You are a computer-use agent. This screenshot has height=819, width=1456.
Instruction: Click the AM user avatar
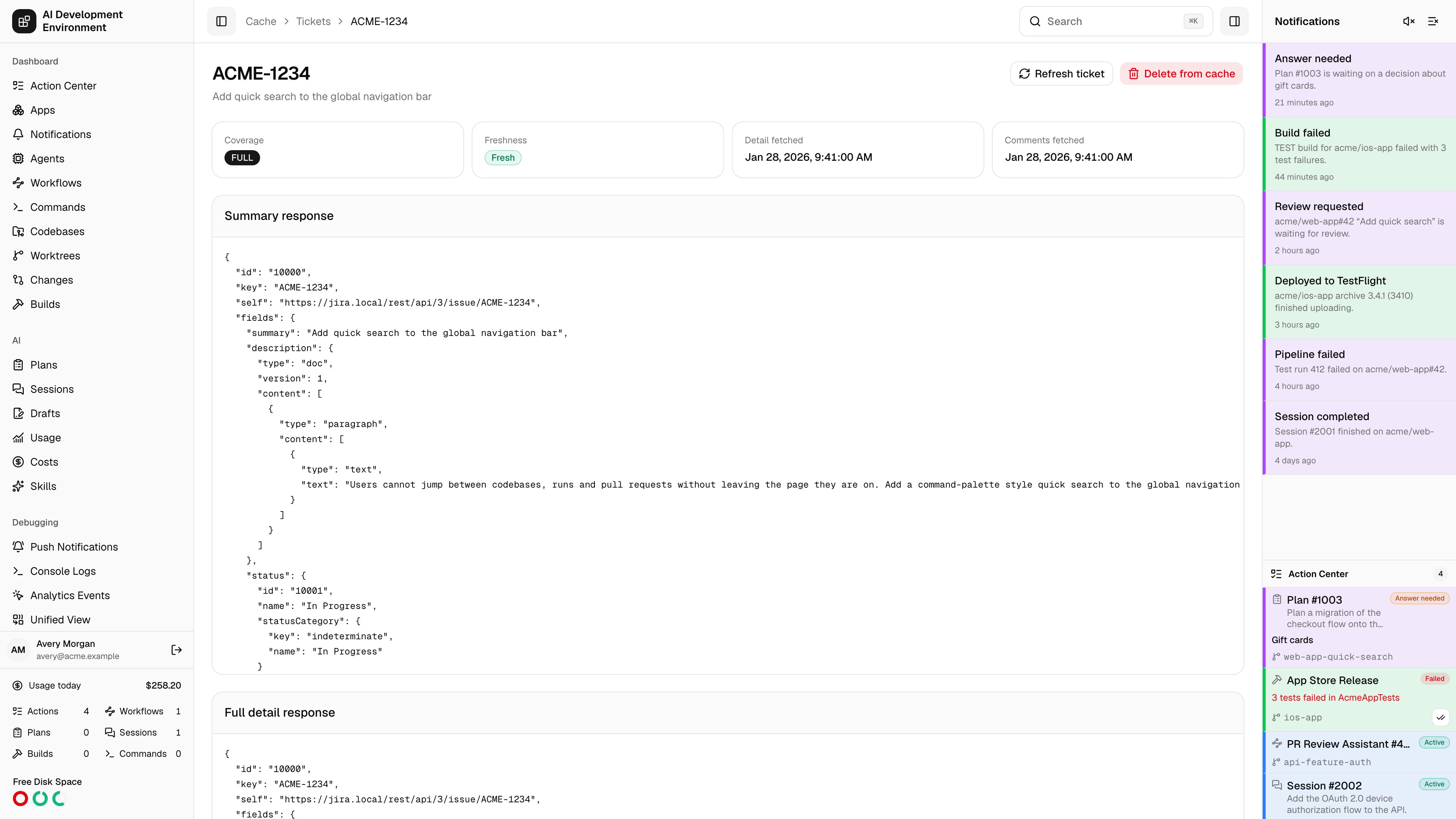point(18,650)
